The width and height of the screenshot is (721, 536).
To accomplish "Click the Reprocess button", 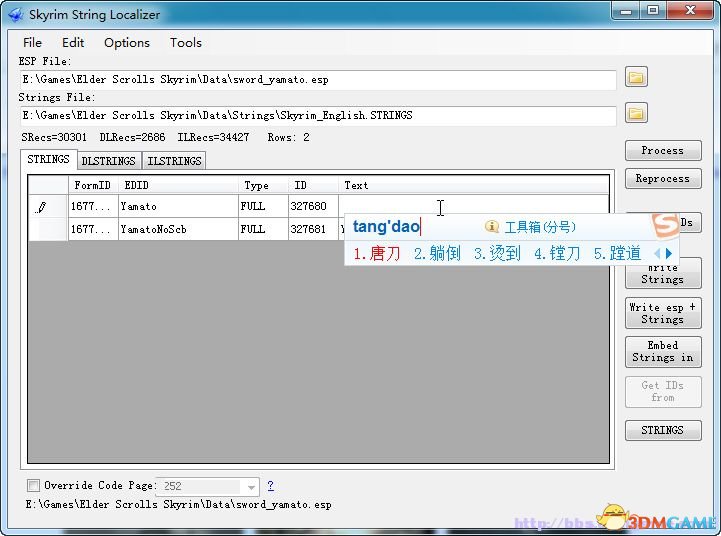I will [663, 178].
